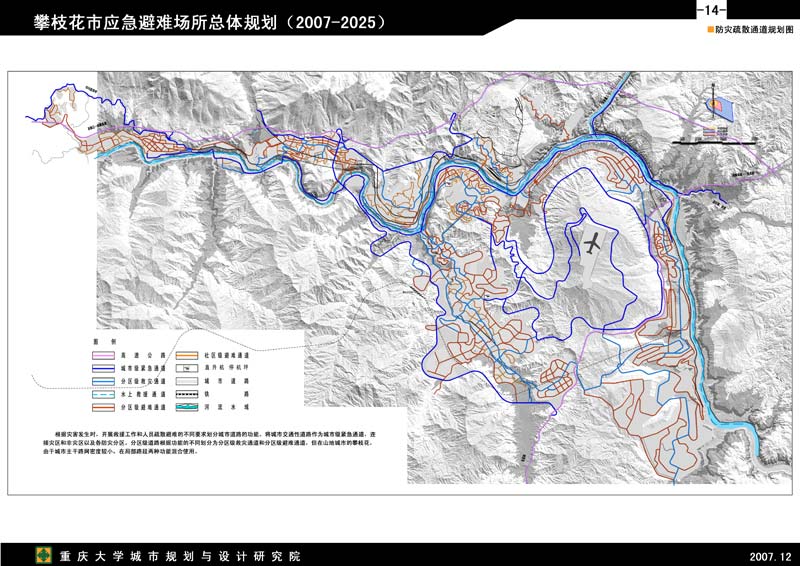
Task: Select the dark blue 城市级紧急通道 swatch
Action: click(104, 368)
